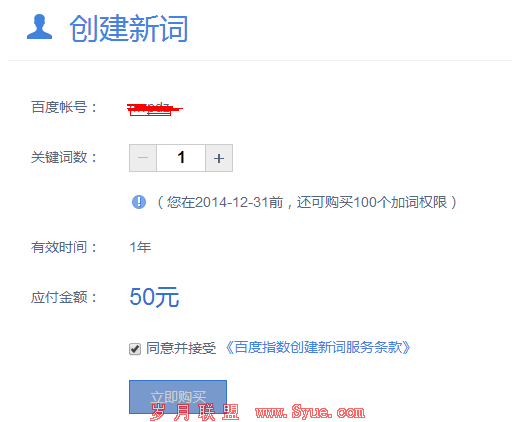Focus the keyword quantity field showing 1
This screenshot has height=422, width=512.
[181, 158]
